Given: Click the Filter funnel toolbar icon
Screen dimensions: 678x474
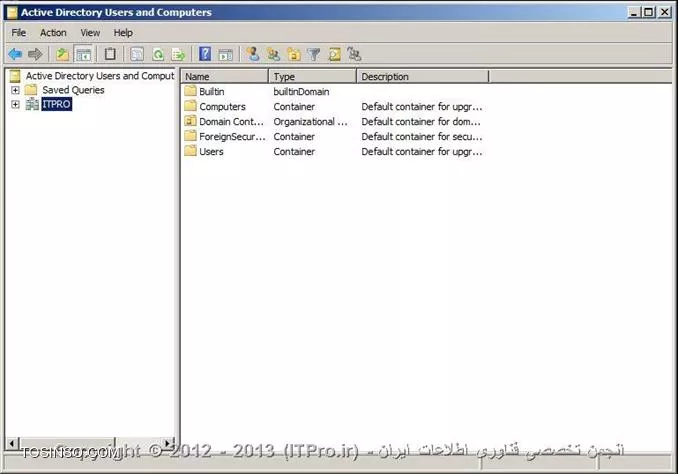Looking at the screenshot, I should coord(314,54).
